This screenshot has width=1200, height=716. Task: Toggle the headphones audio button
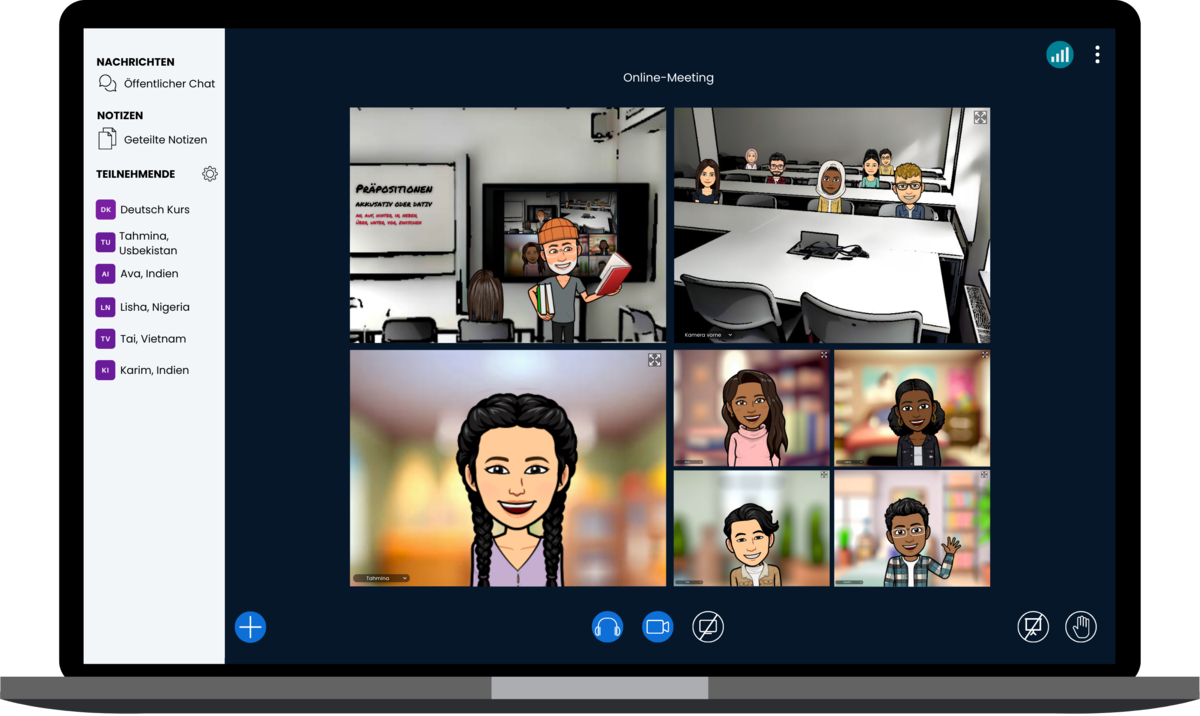pos(607,627)
